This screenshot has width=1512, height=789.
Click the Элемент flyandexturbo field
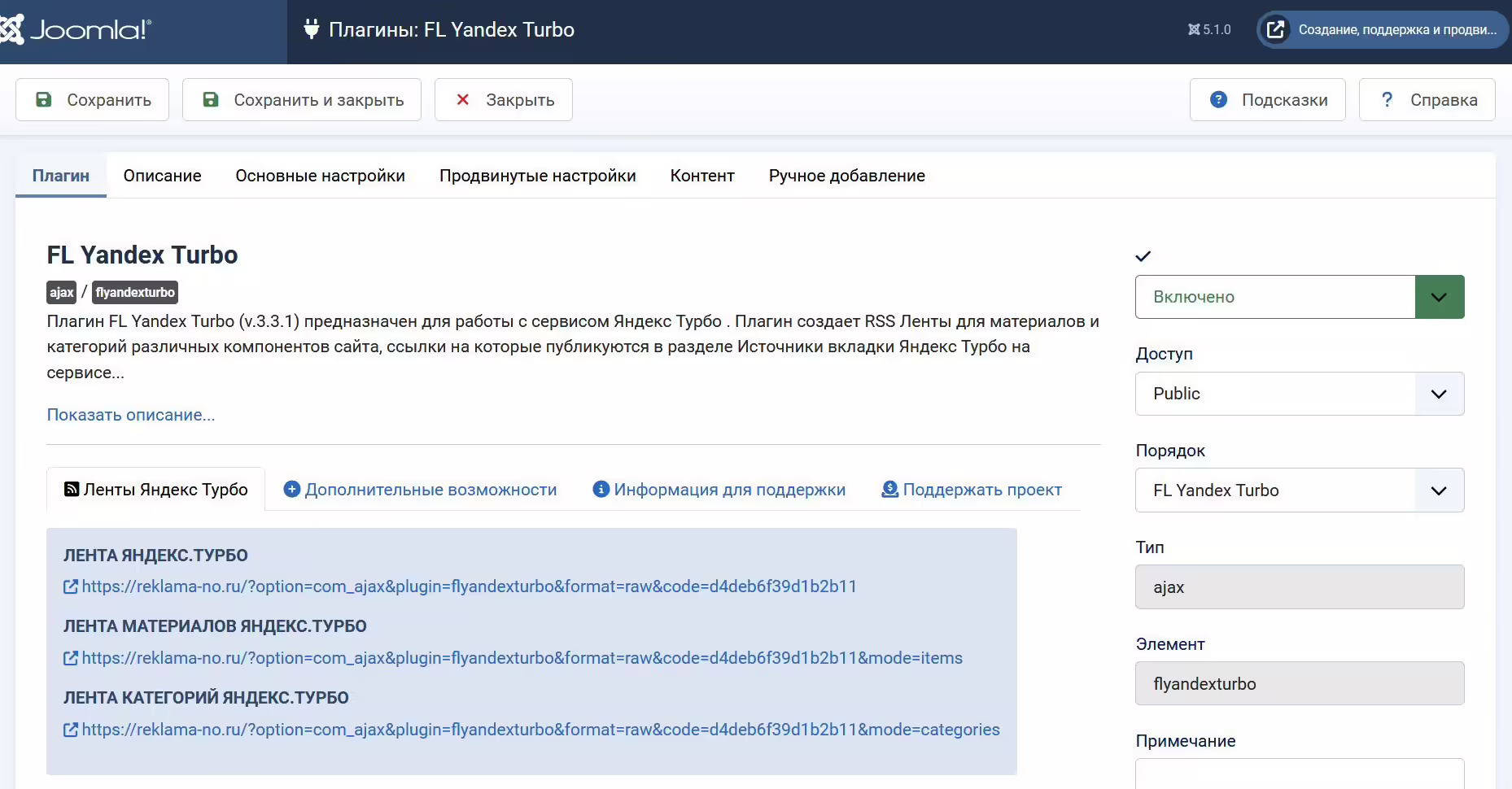(1300, 684)
